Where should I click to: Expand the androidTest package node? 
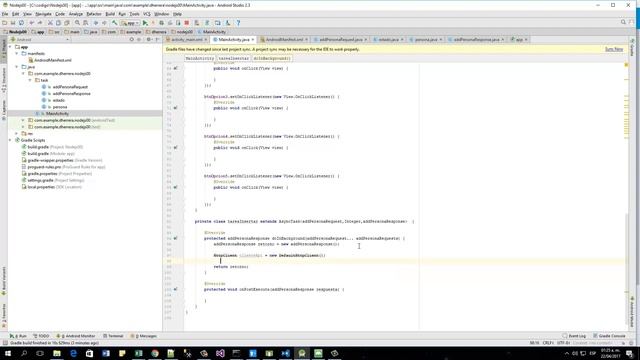(x=24, y=120)
